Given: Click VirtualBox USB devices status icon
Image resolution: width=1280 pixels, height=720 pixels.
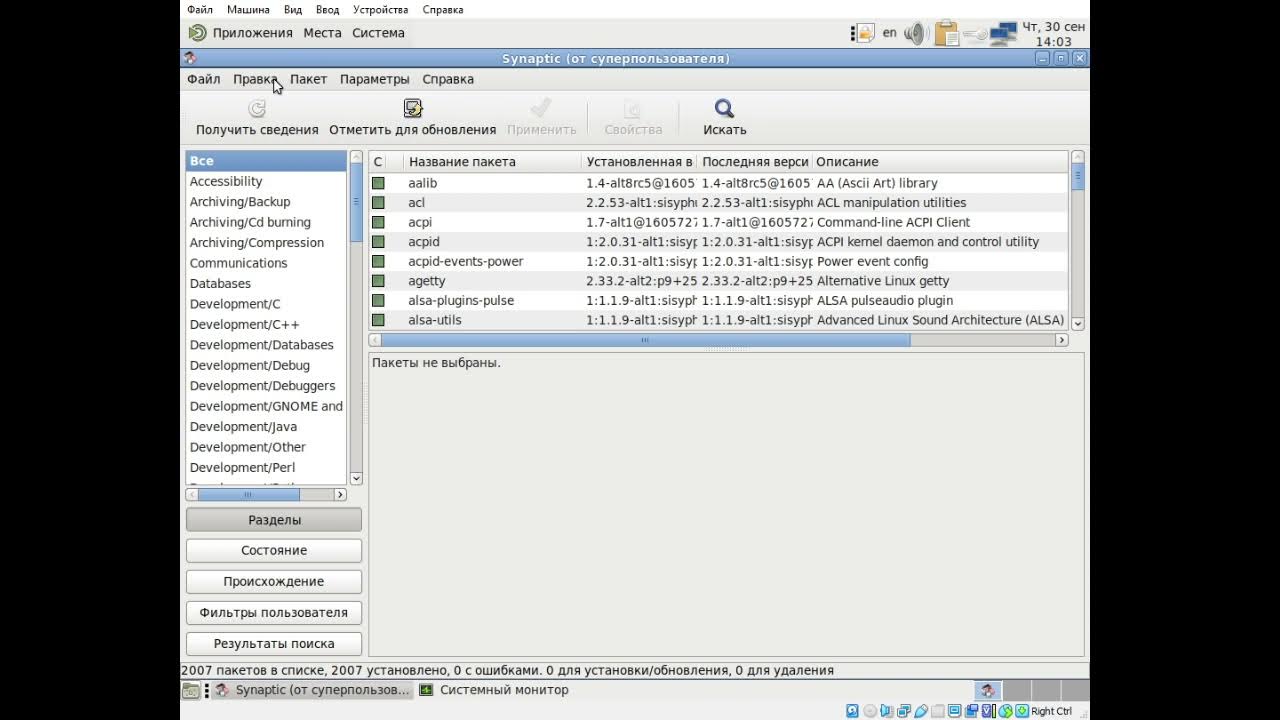Looking at the screenshot, I should click(x=921, y=711).
